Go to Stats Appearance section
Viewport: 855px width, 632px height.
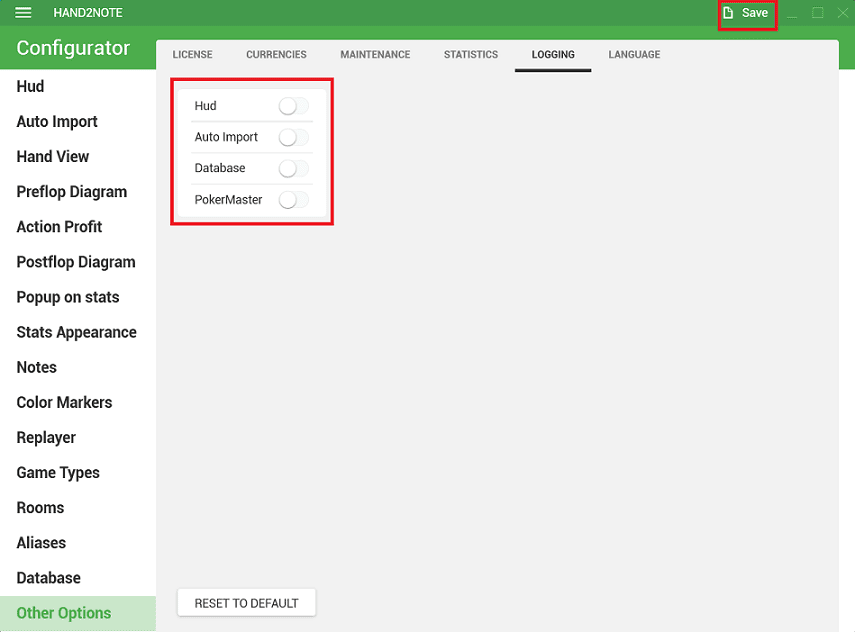[78, 332]
